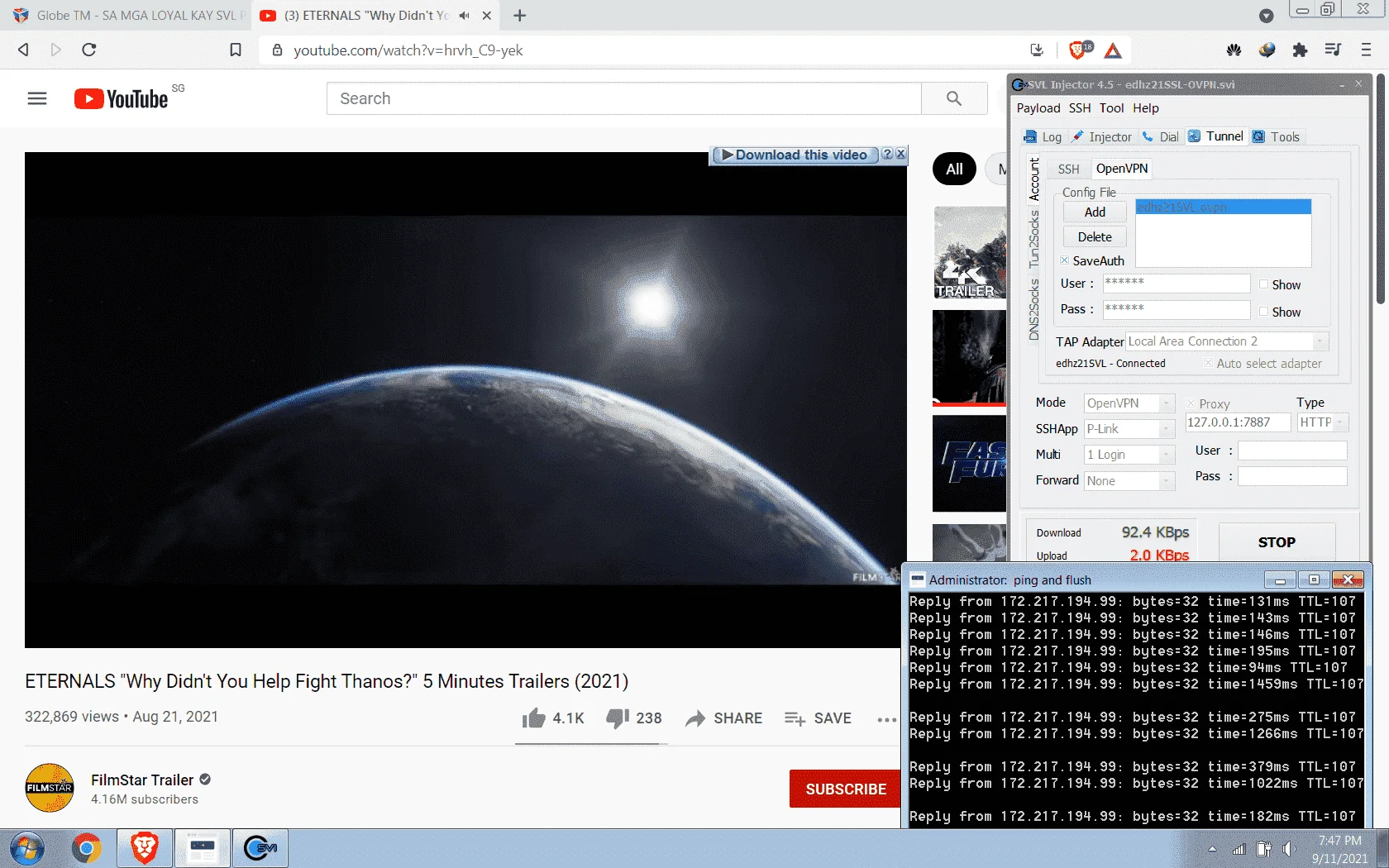1389x868 pixels.
Task: Open the command prompt taskbar button
Action: (x=203, y=848)
